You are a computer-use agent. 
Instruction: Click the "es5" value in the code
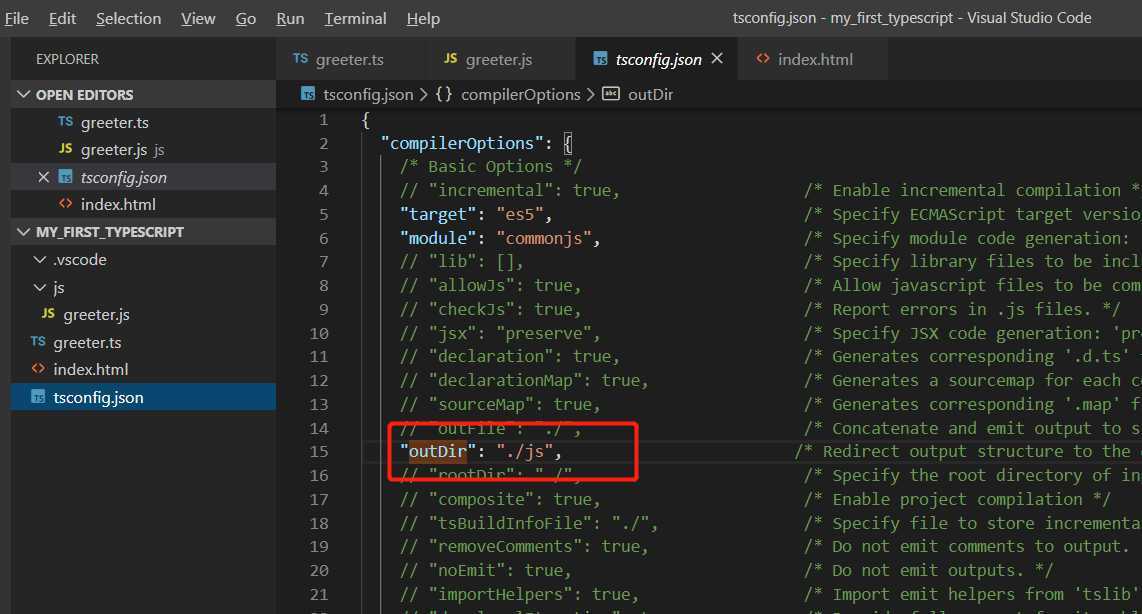[519, 214]
